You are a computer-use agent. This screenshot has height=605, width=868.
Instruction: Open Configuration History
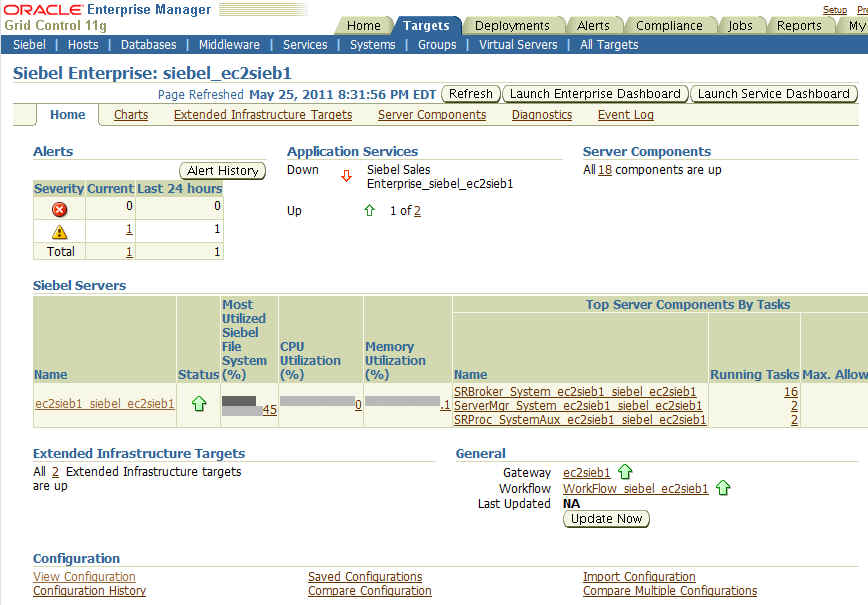coord(89,591)
